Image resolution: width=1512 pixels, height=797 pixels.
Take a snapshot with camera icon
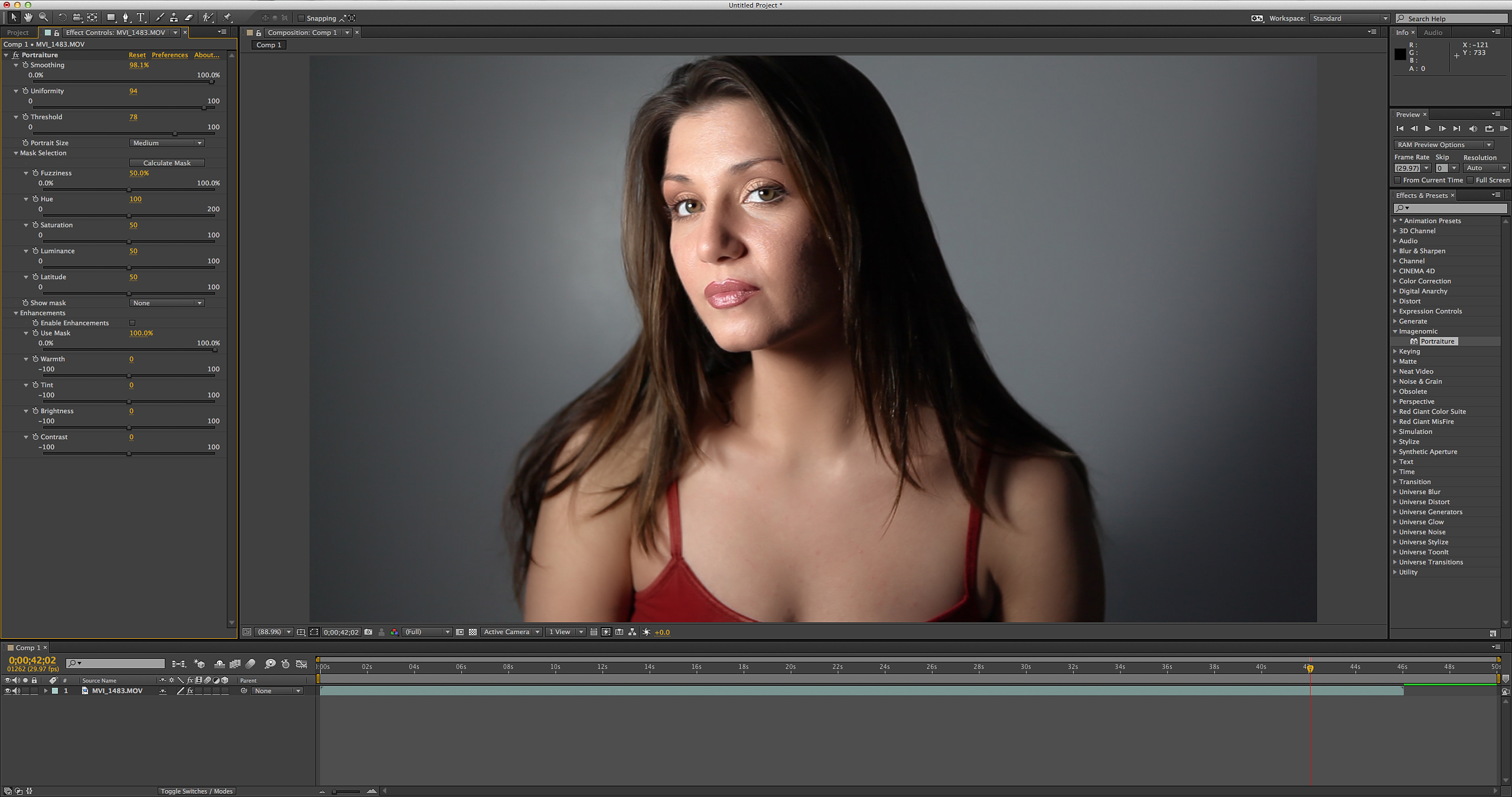(x=369, y=632)
